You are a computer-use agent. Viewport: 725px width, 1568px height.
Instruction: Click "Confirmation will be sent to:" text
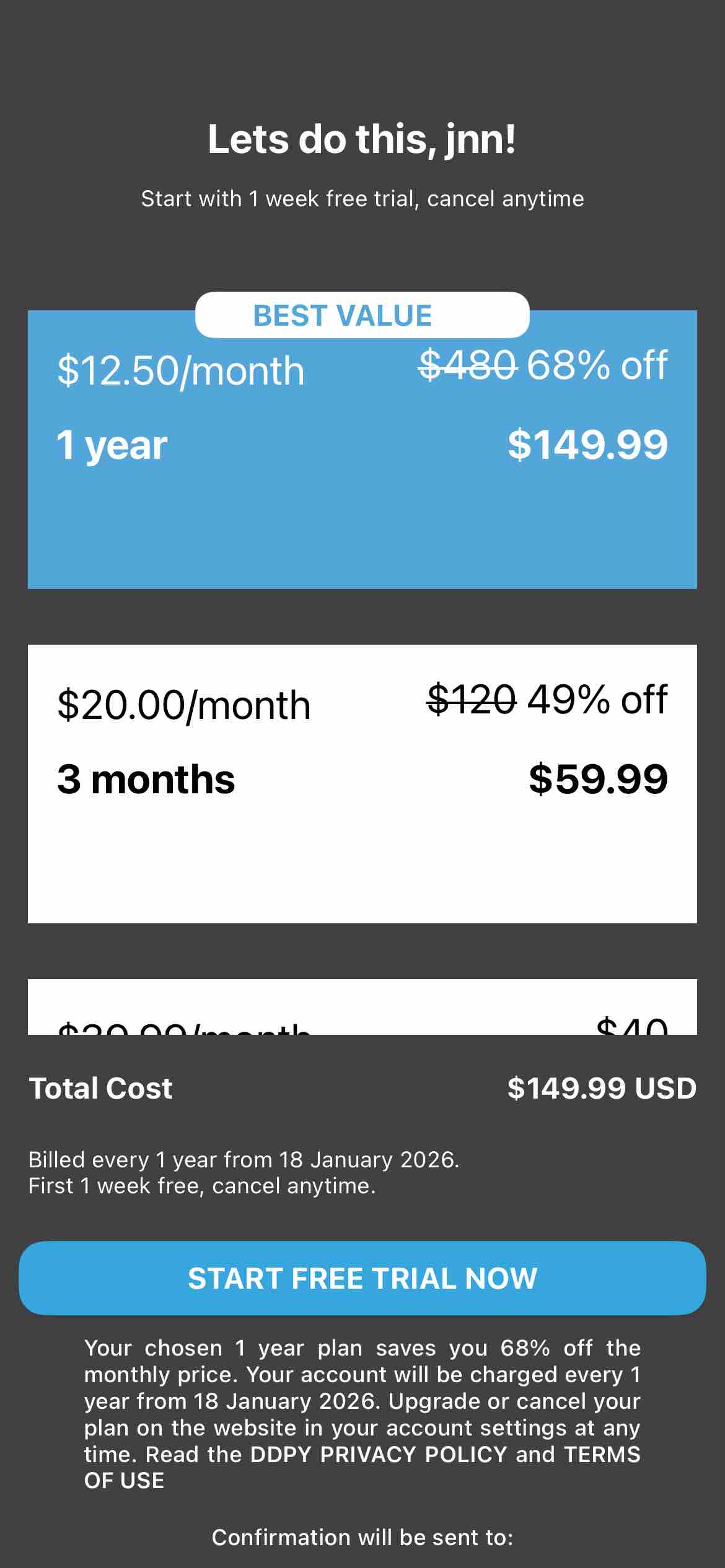click(x=362, y=1537)
